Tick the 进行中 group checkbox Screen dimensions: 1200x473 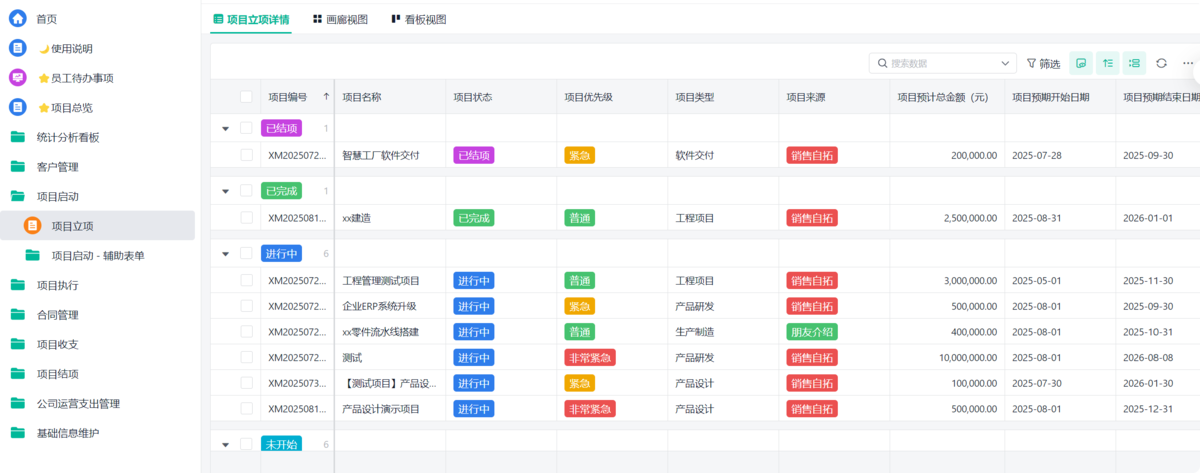click(x=246, y=254)
